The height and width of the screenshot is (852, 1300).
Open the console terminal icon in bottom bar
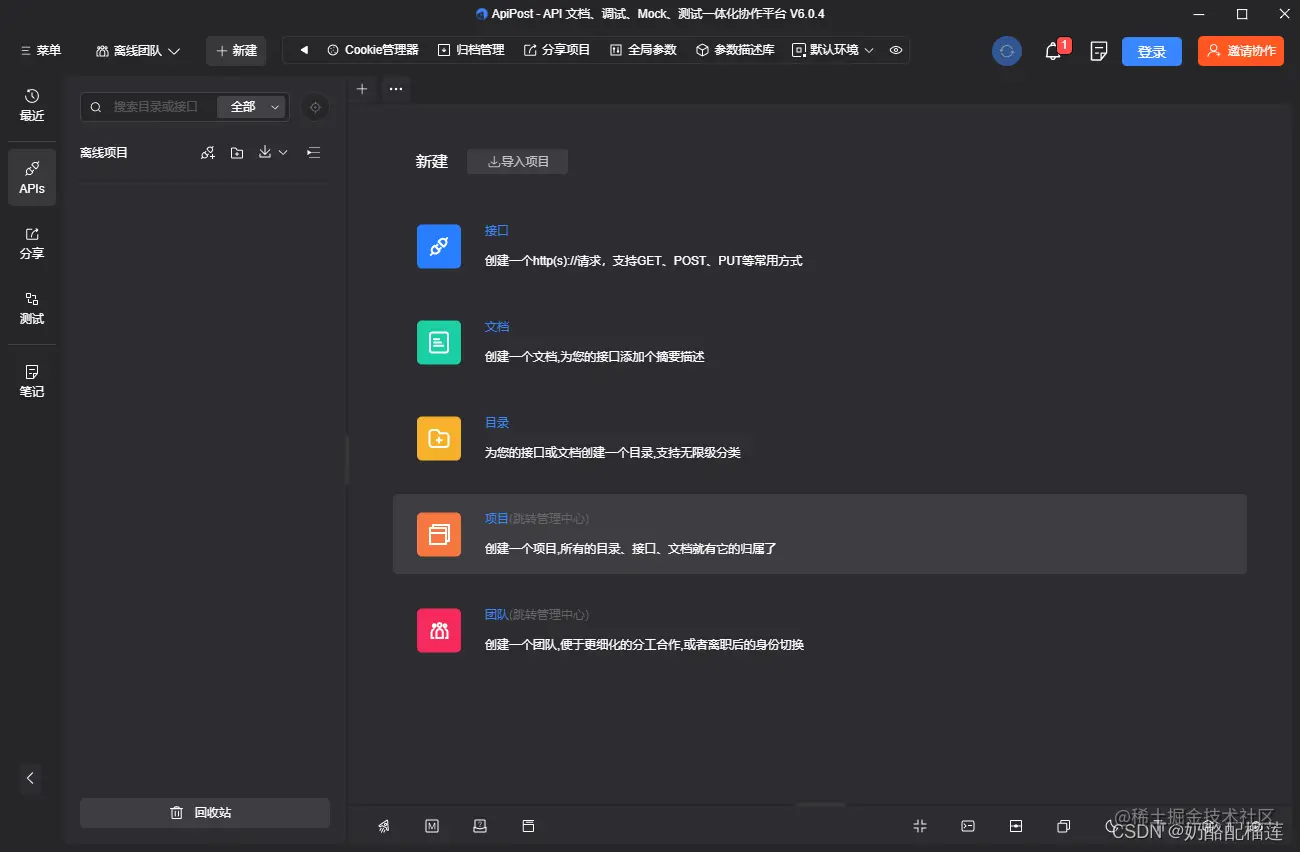[x=968, y=826]
